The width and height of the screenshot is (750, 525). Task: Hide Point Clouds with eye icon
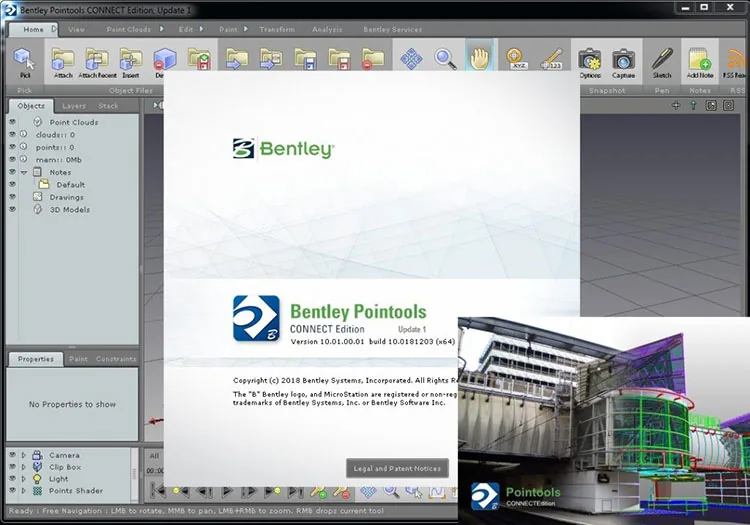tap(13, 122)
